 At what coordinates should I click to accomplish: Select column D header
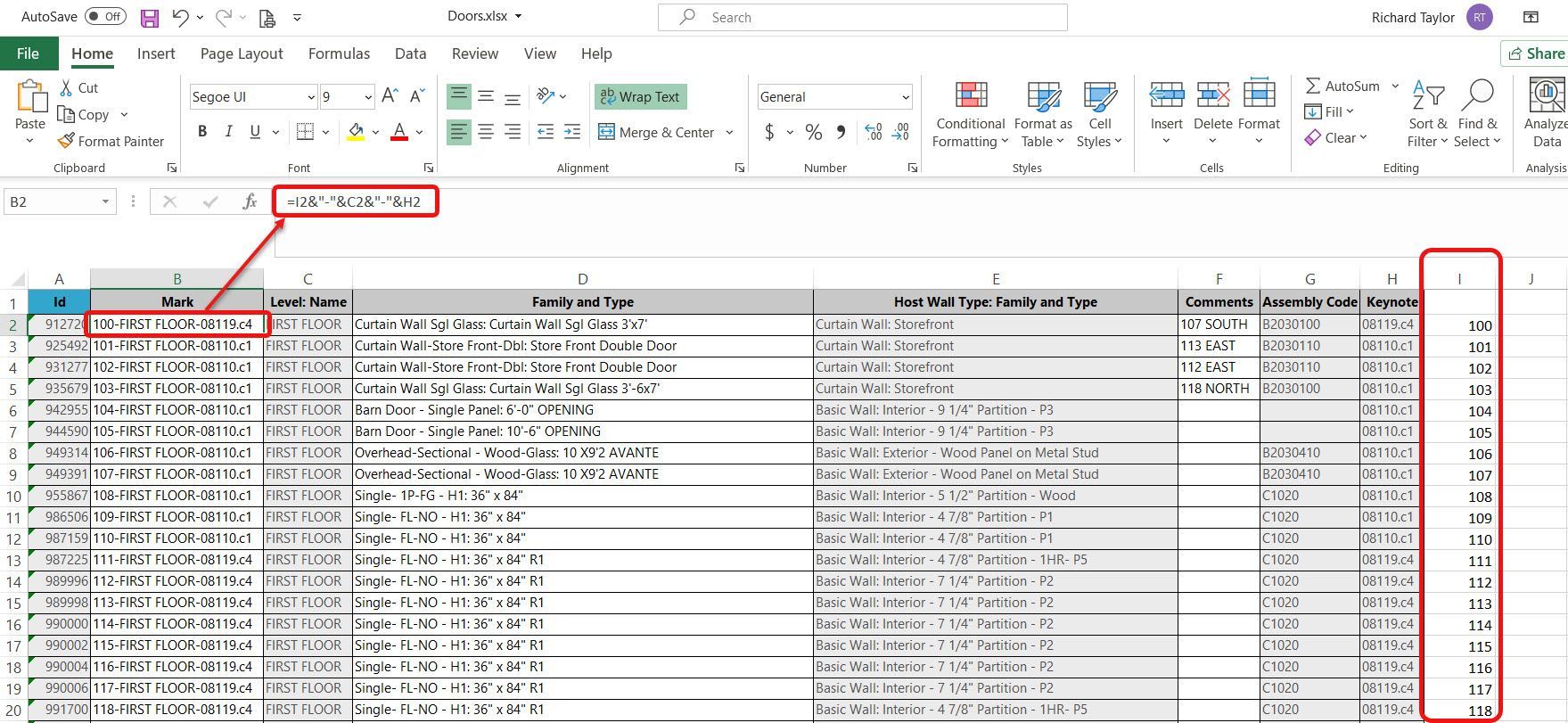click(x=582, y=279)
